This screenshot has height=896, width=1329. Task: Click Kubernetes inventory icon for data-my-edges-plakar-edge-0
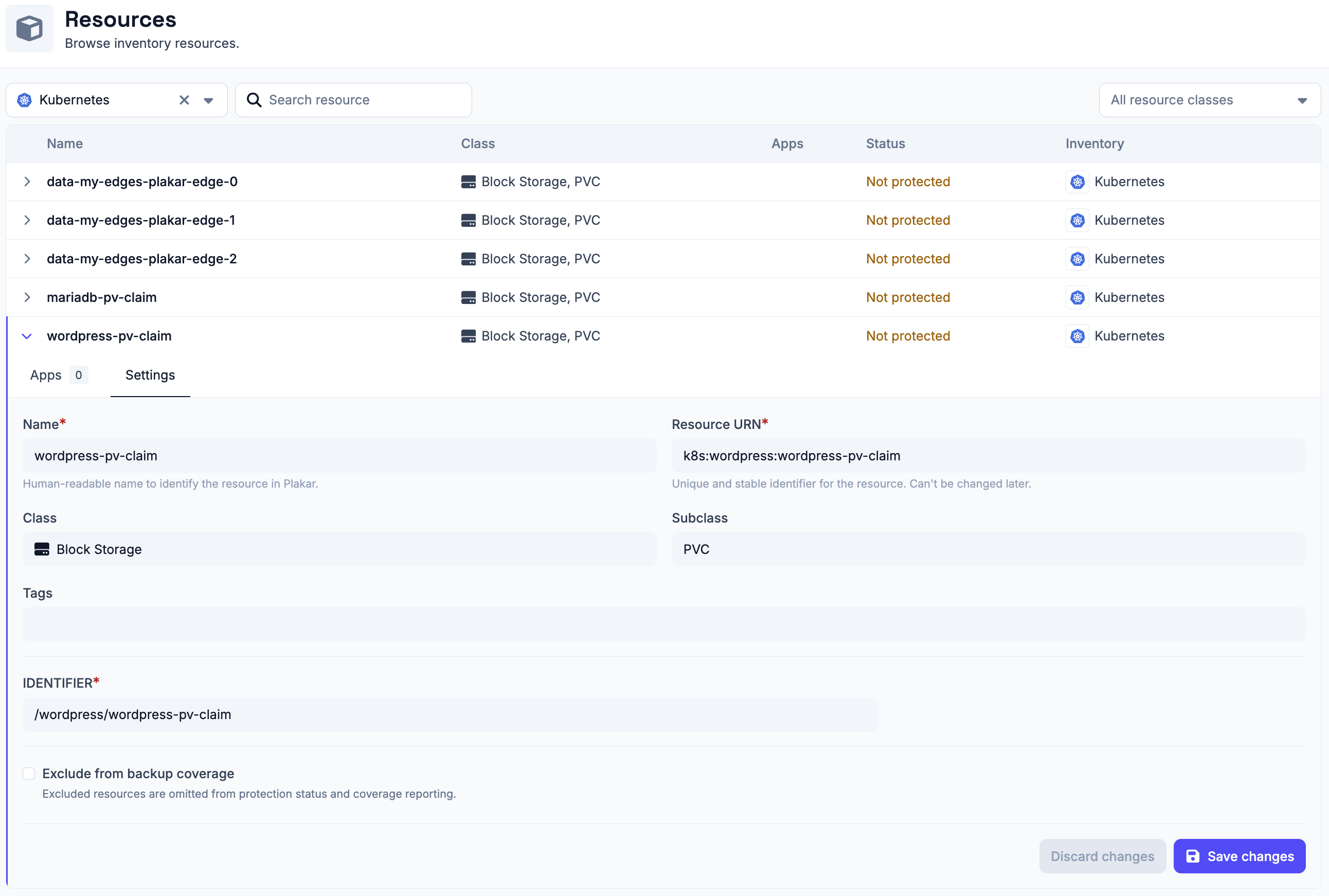coord(1077,182)
